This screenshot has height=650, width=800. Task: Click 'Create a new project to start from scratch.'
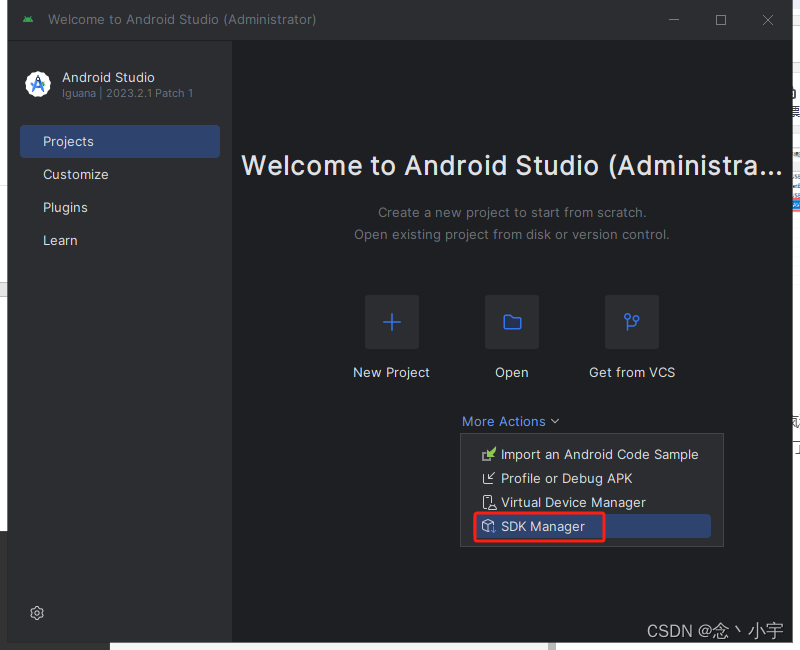(512, 213)
